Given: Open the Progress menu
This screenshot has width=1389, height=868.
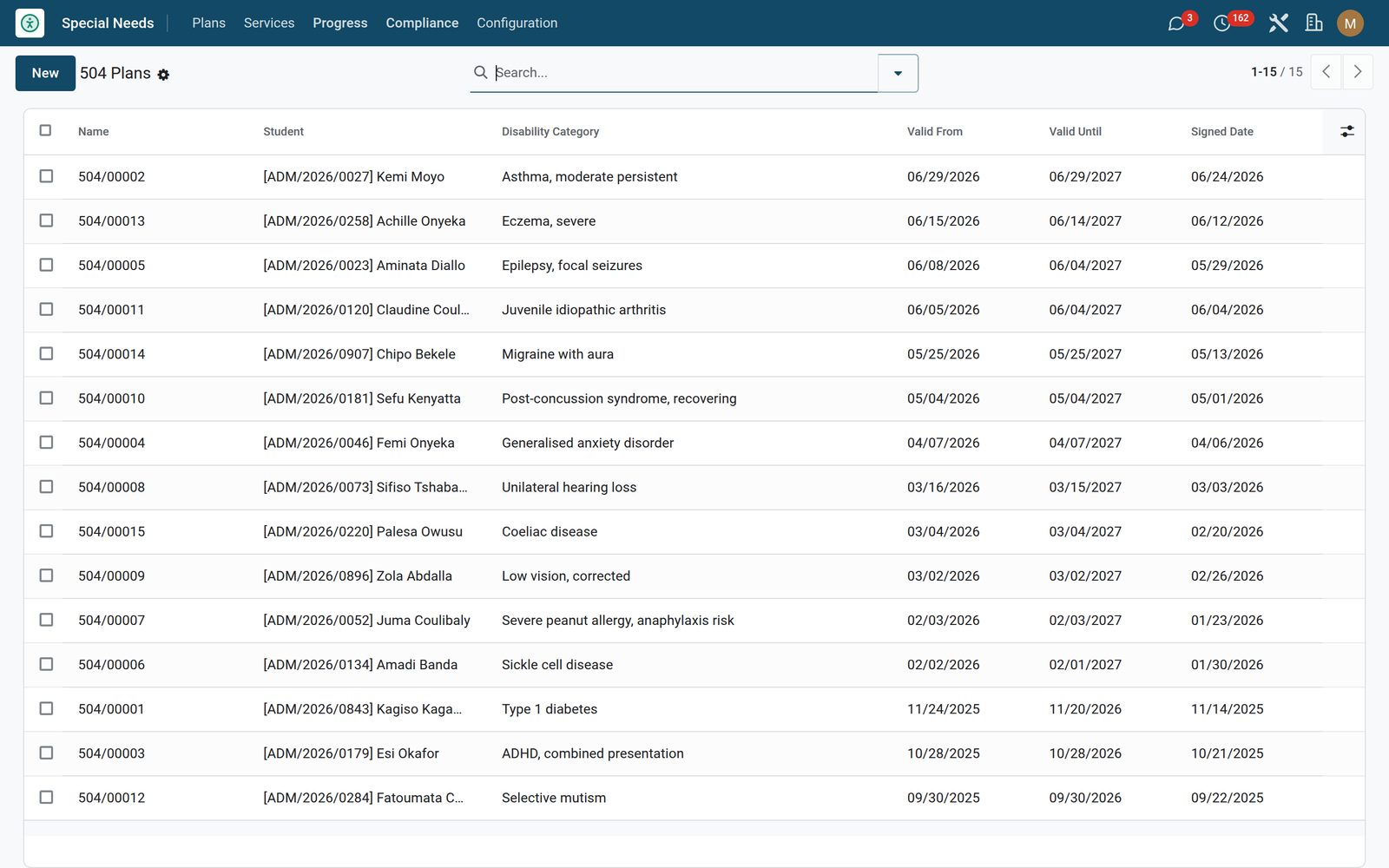Looking at the screenshot, I should tap(340, 23).
